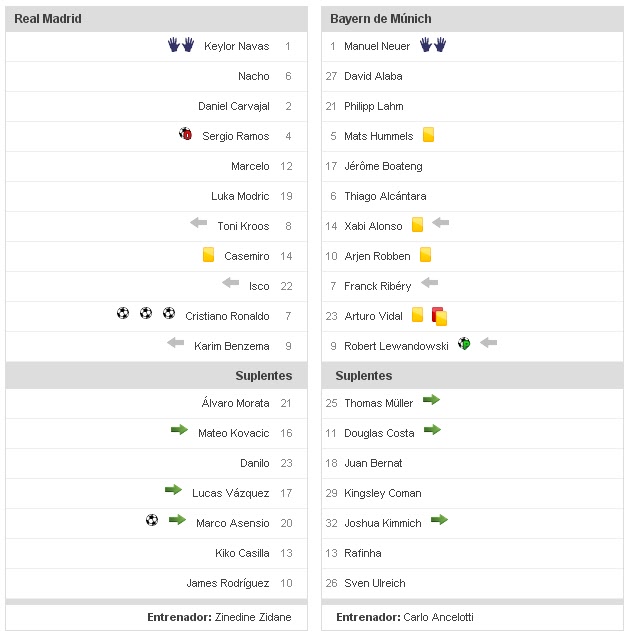Viewport: 630px width, 639px height.
Task: Click Arturo Vidal's red card icon
Action: (439, 316)
